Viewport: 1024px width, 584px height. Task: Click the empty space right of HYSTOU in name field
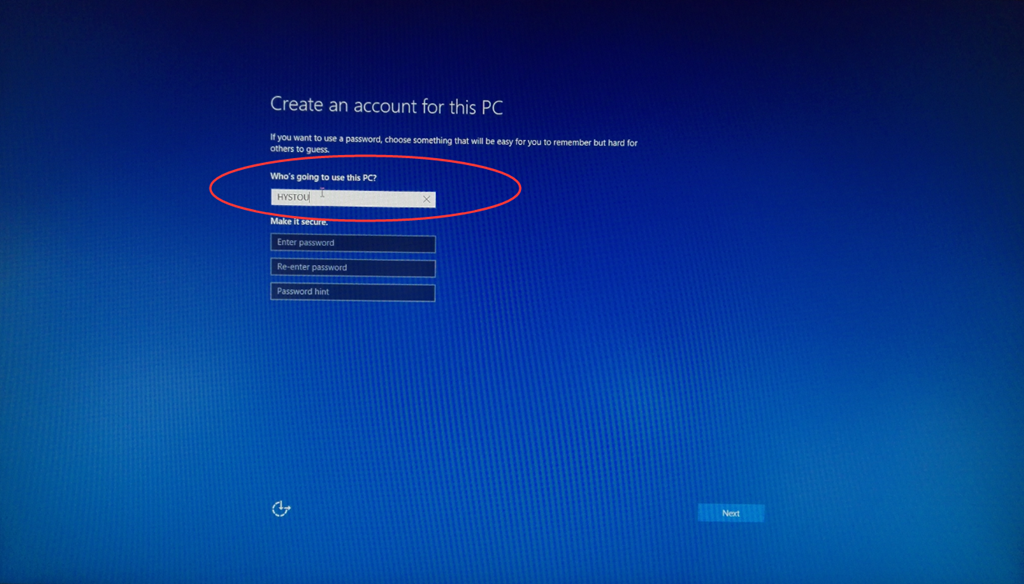pyautogui.click(x=370, y=199)
